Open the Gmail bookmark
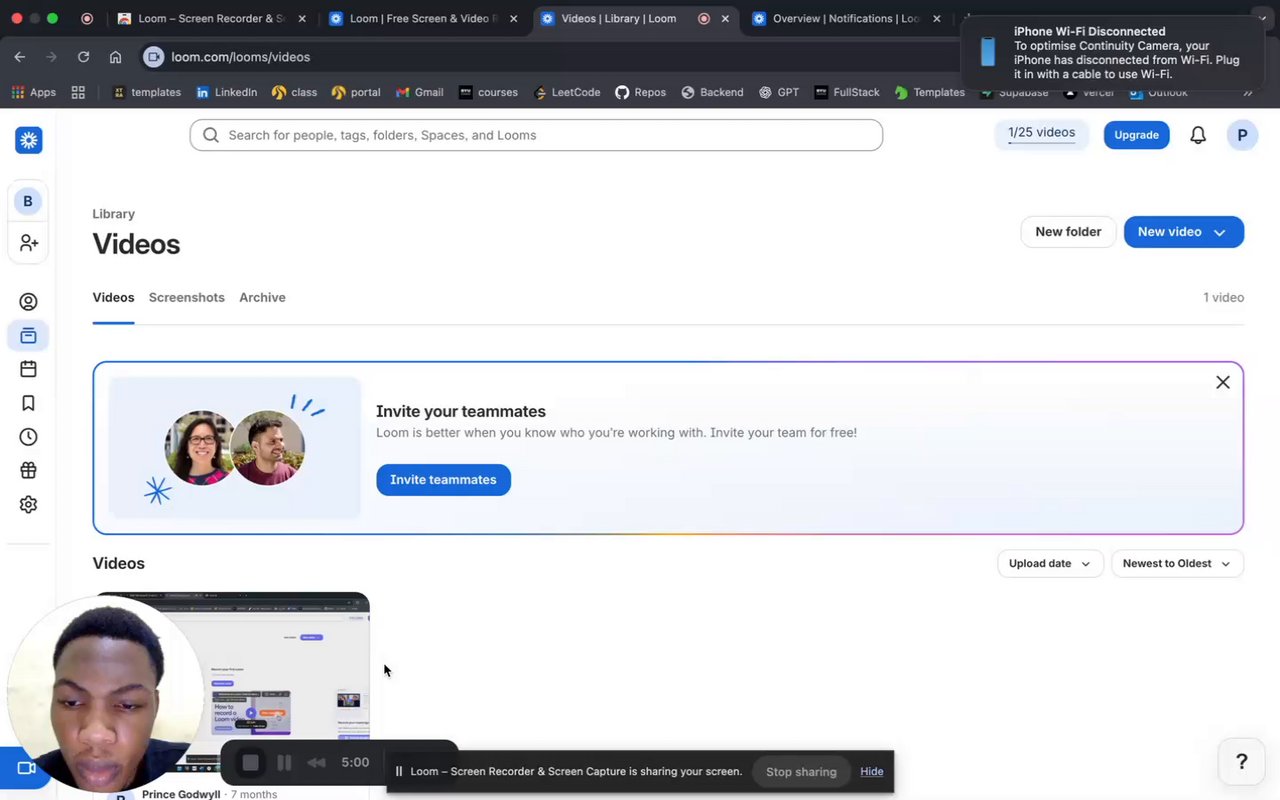This screenshot has width=1280, height=800. coord(420,92)
